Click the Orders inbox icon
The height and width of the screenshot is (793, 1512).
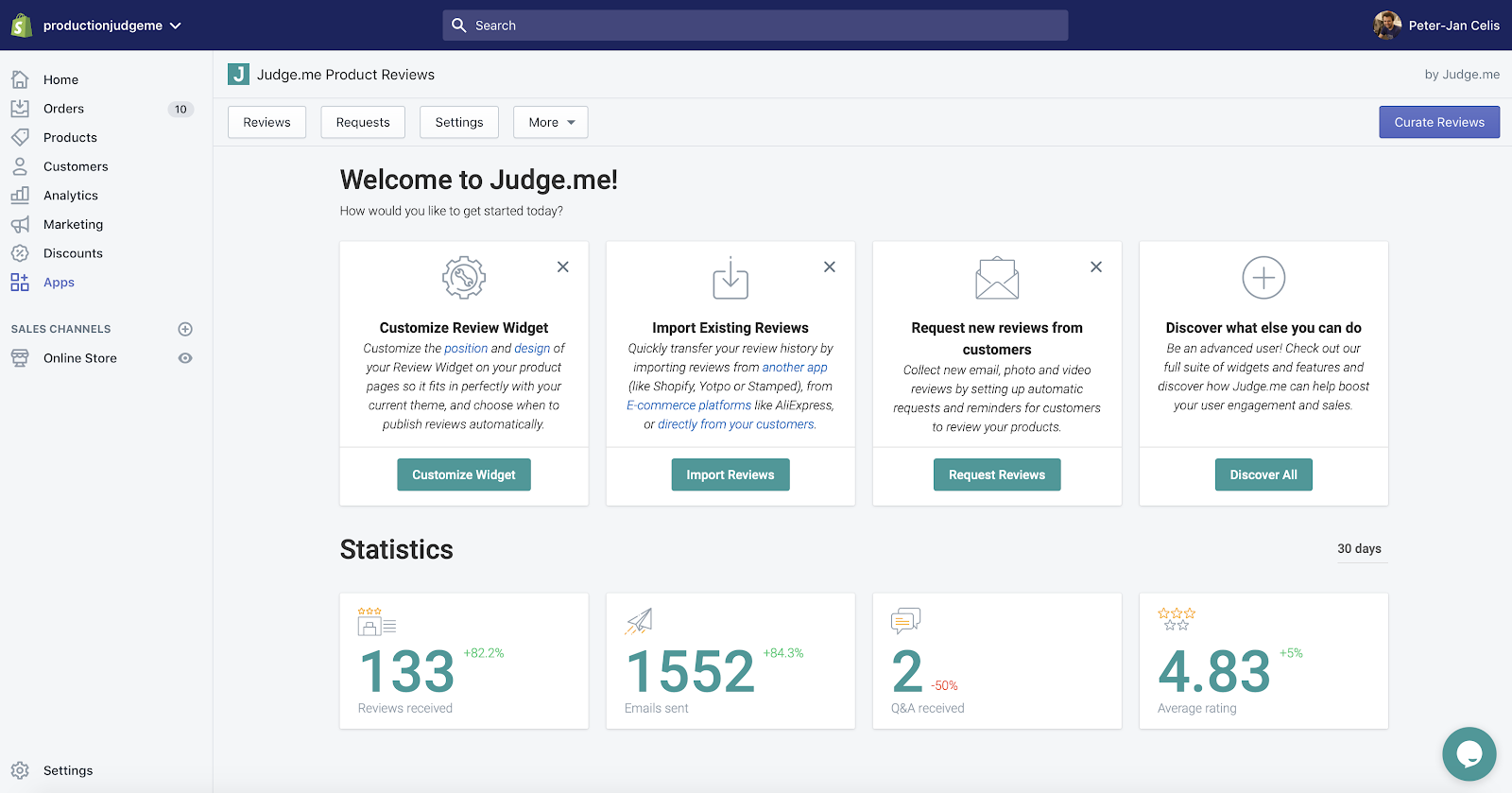pos(20,109)
